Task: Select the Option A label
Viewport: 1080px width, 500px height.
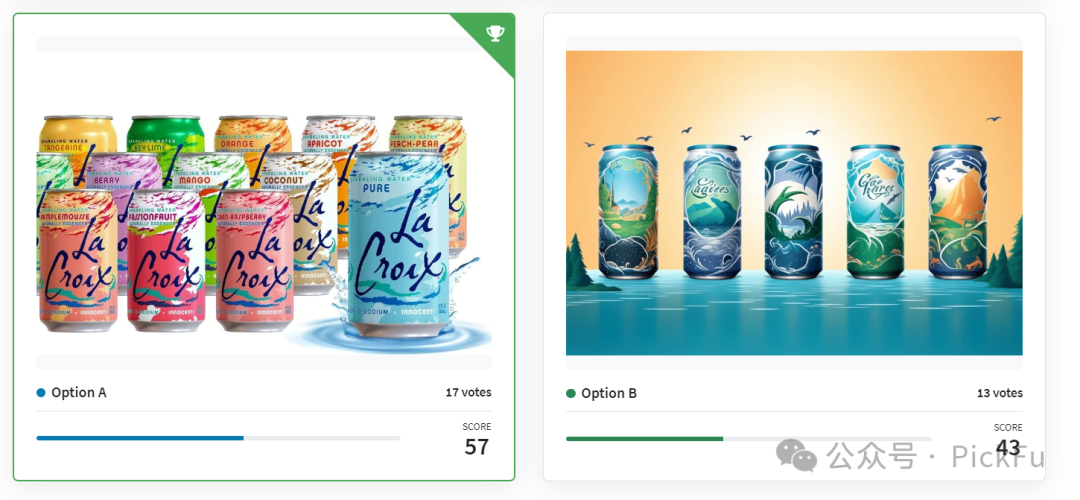Action: point(79,393)
